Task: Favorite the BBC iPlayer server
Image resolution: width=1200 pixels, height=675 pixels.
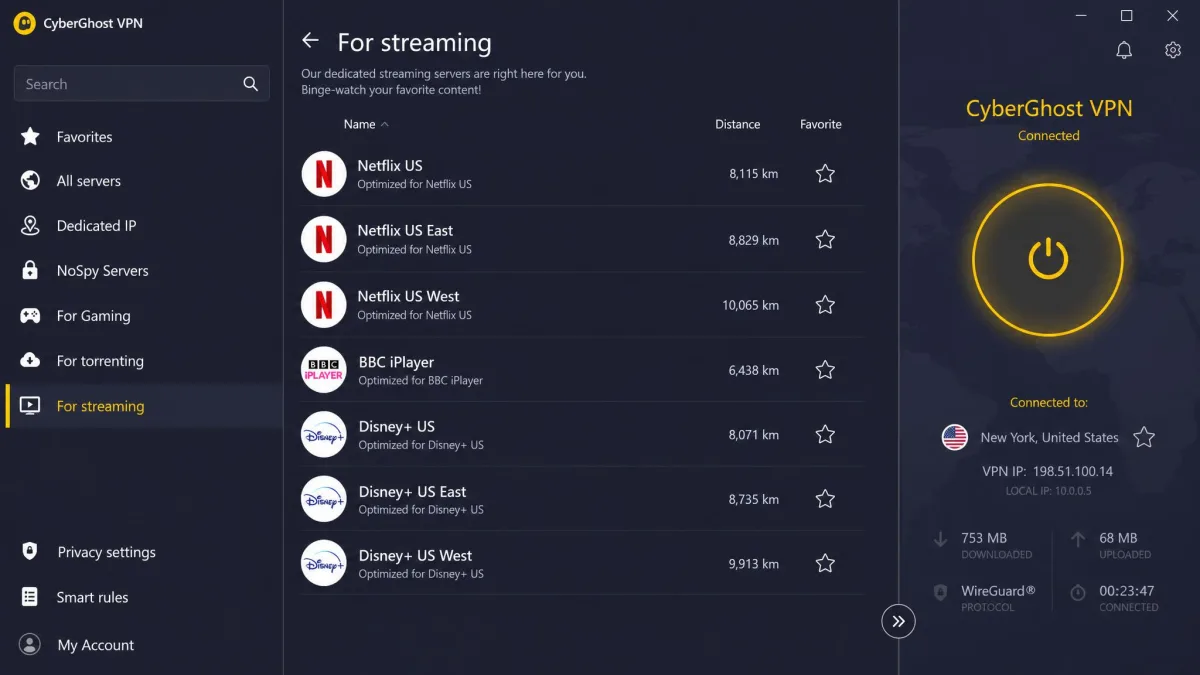Action: pos(825,370)
